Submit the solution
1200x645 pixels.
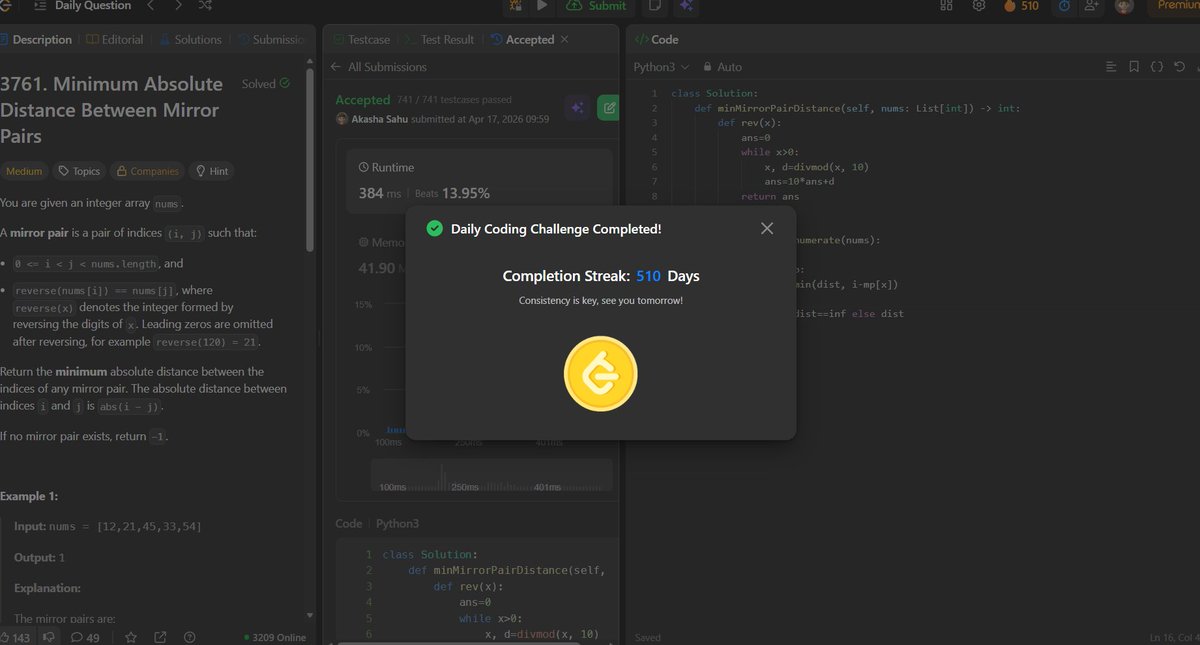(596, 6)
